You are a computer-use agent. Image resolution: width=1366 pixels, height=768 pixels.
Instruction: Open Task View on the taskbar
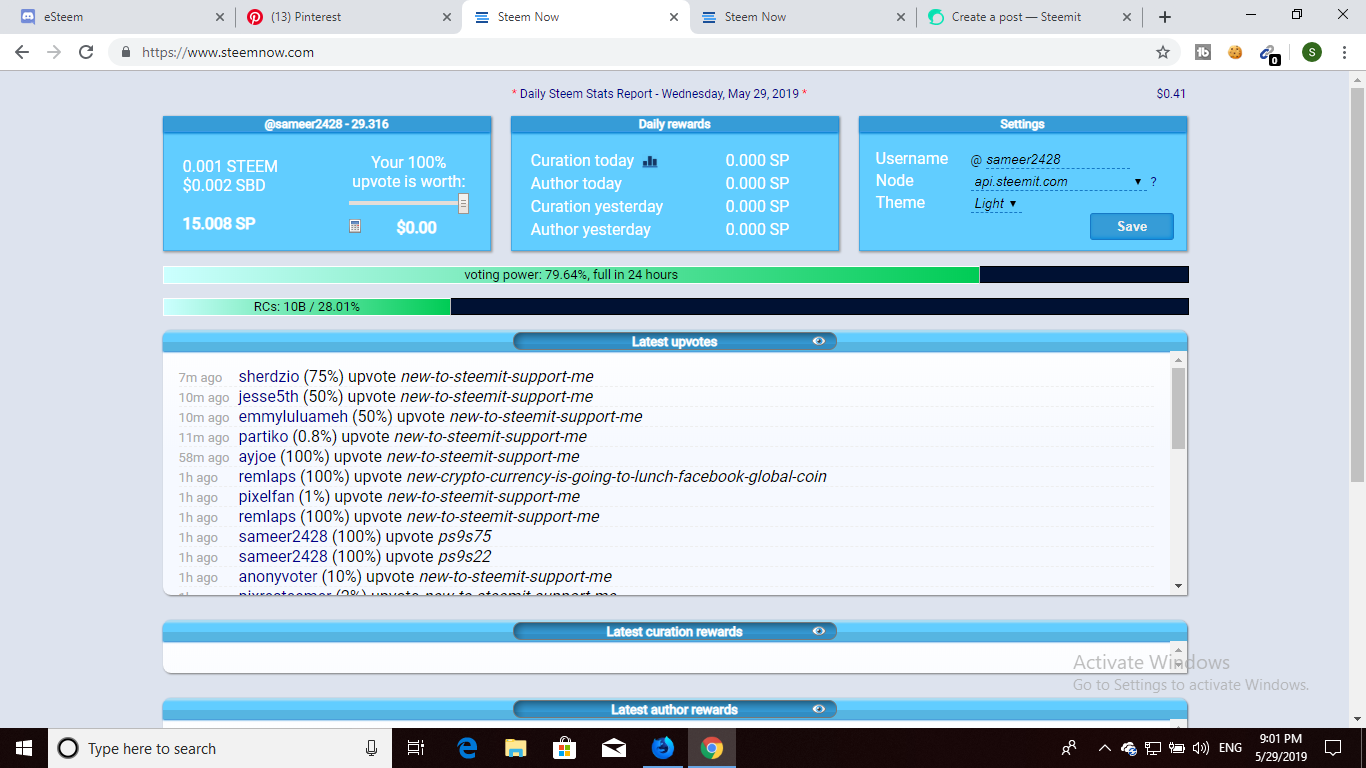[416, 748]
